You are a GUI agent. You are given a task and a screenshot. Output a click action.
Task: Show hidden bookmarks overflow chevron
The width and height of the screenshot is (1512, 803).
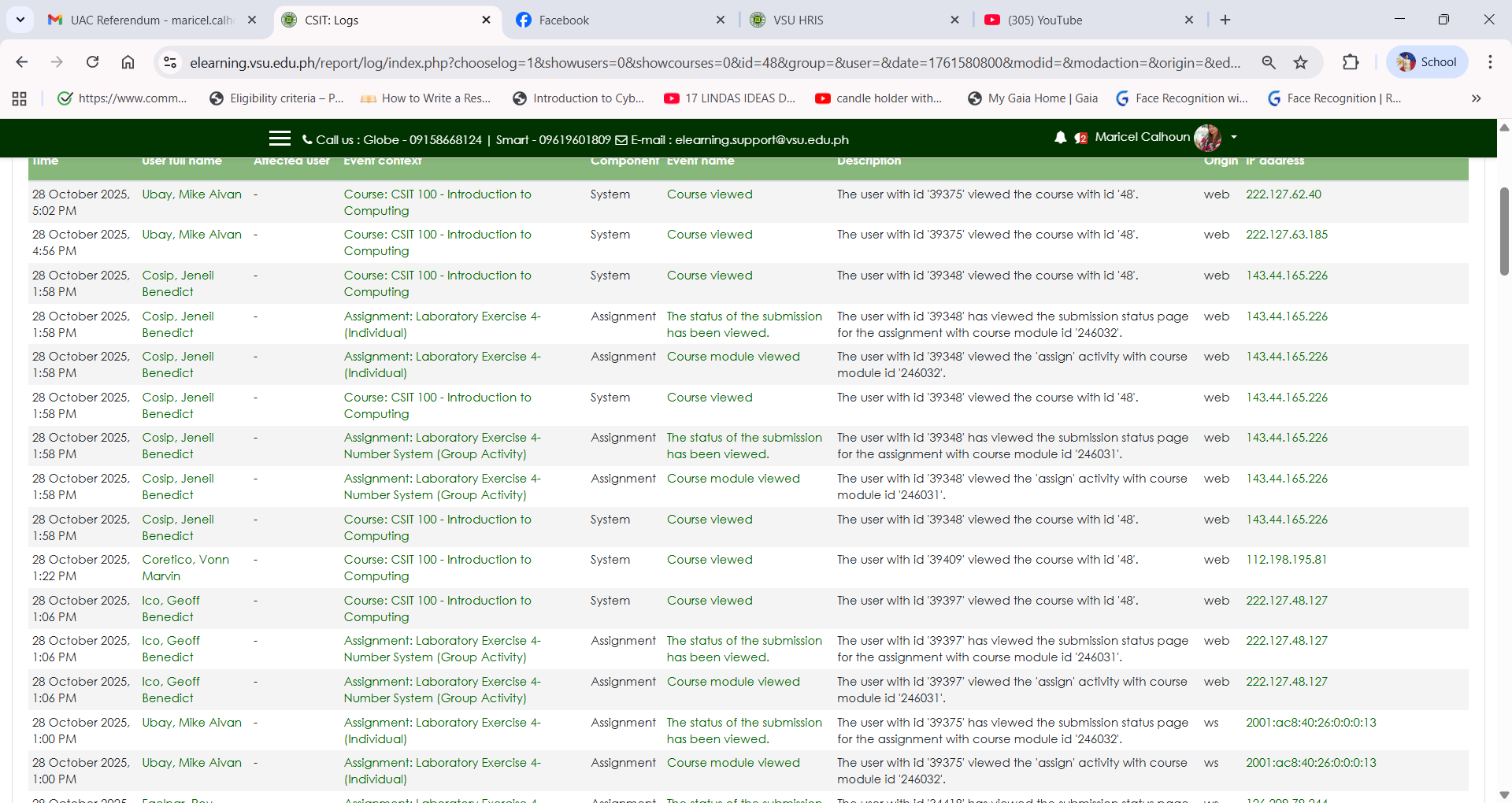[1476, 98]
